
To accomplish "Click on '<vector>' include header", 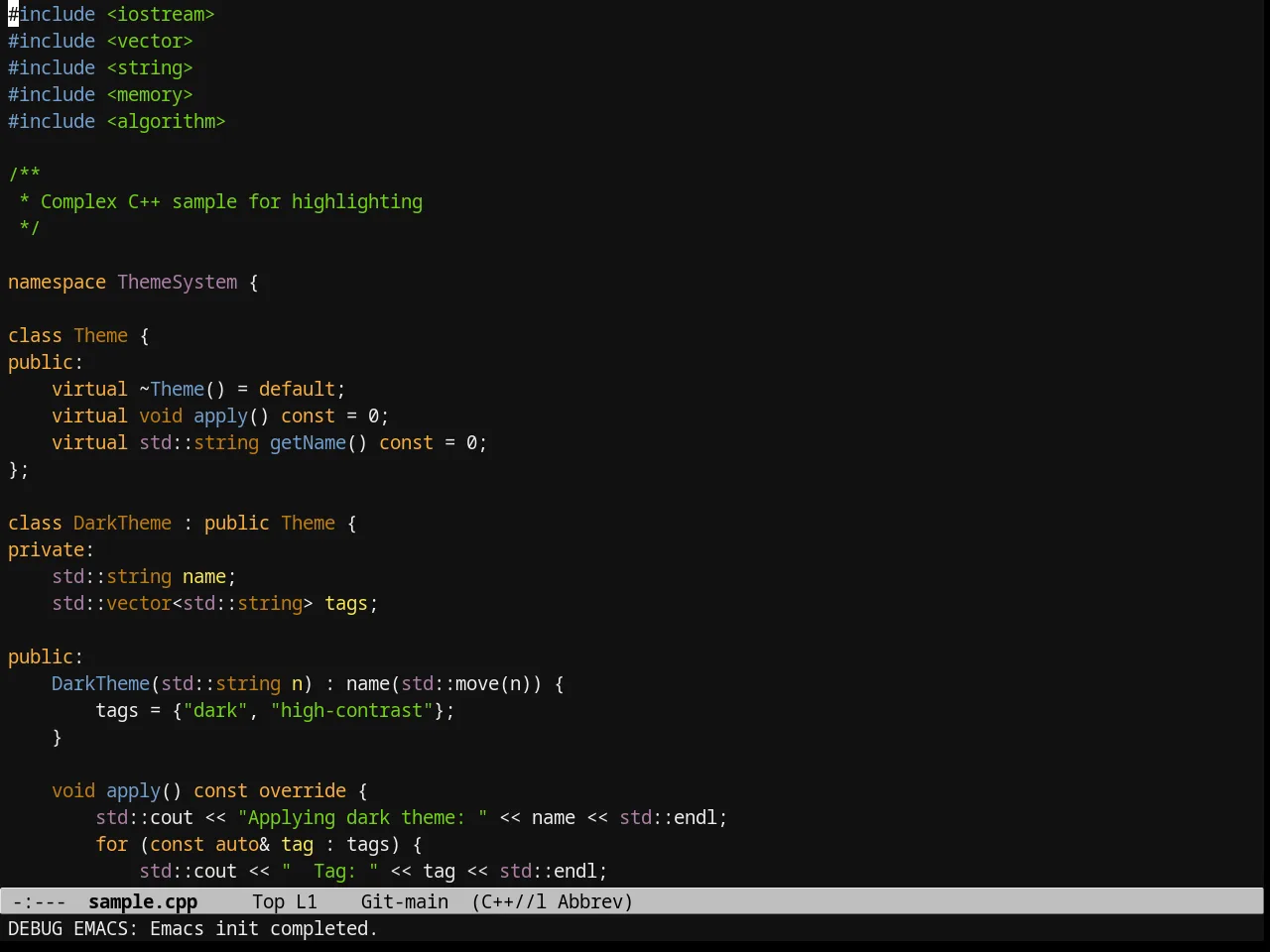I will click(x=150, y=41).
